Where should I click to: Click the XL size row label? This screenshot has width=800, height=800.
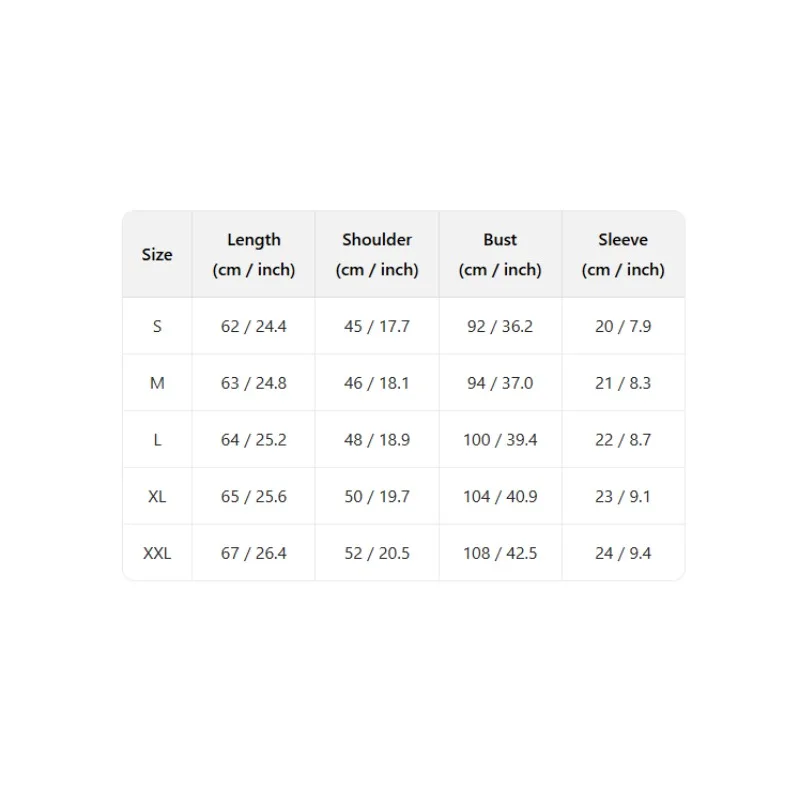pos(157,496)
